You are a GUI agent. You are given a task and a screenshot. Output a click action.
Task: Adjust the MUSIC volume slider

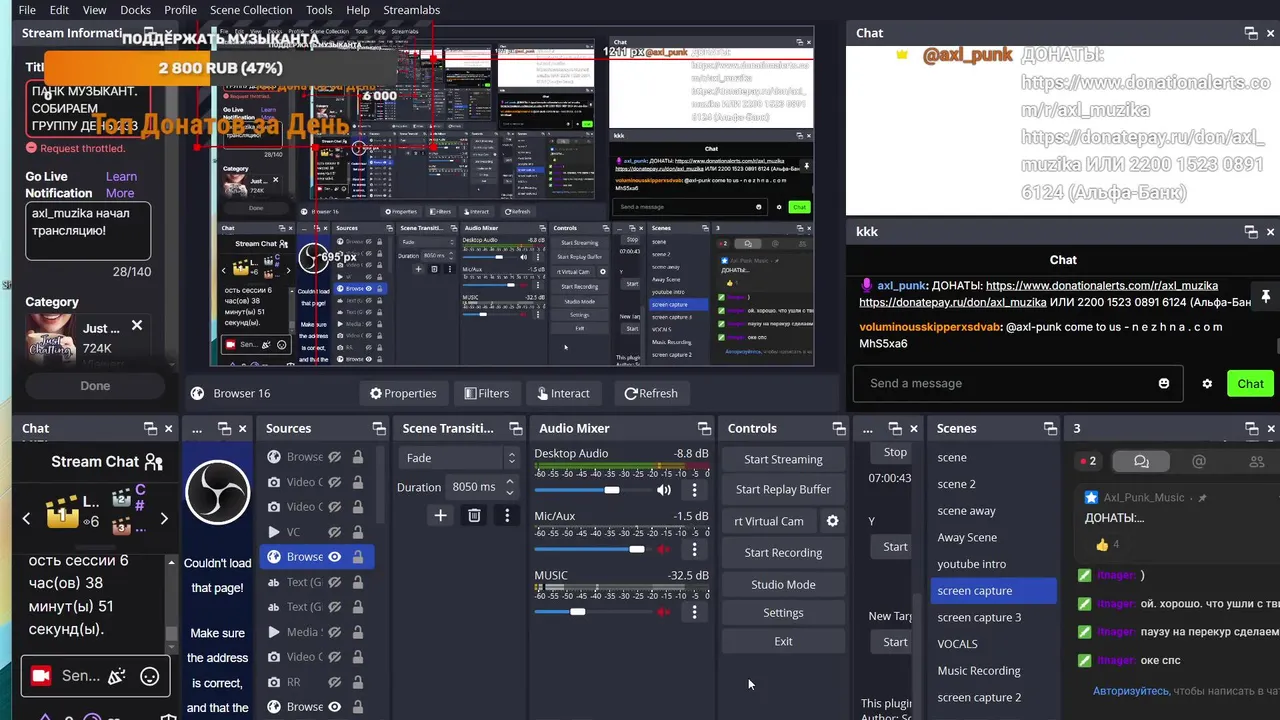point(577,611)
